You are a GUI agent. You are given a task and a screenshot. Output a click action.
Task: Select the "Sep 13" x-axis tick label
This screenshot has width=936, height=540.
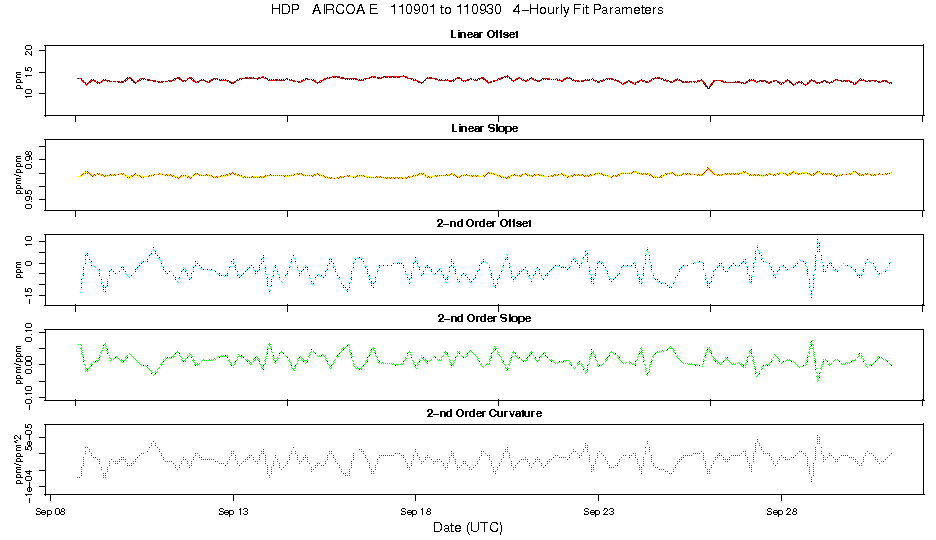point(233,510)
